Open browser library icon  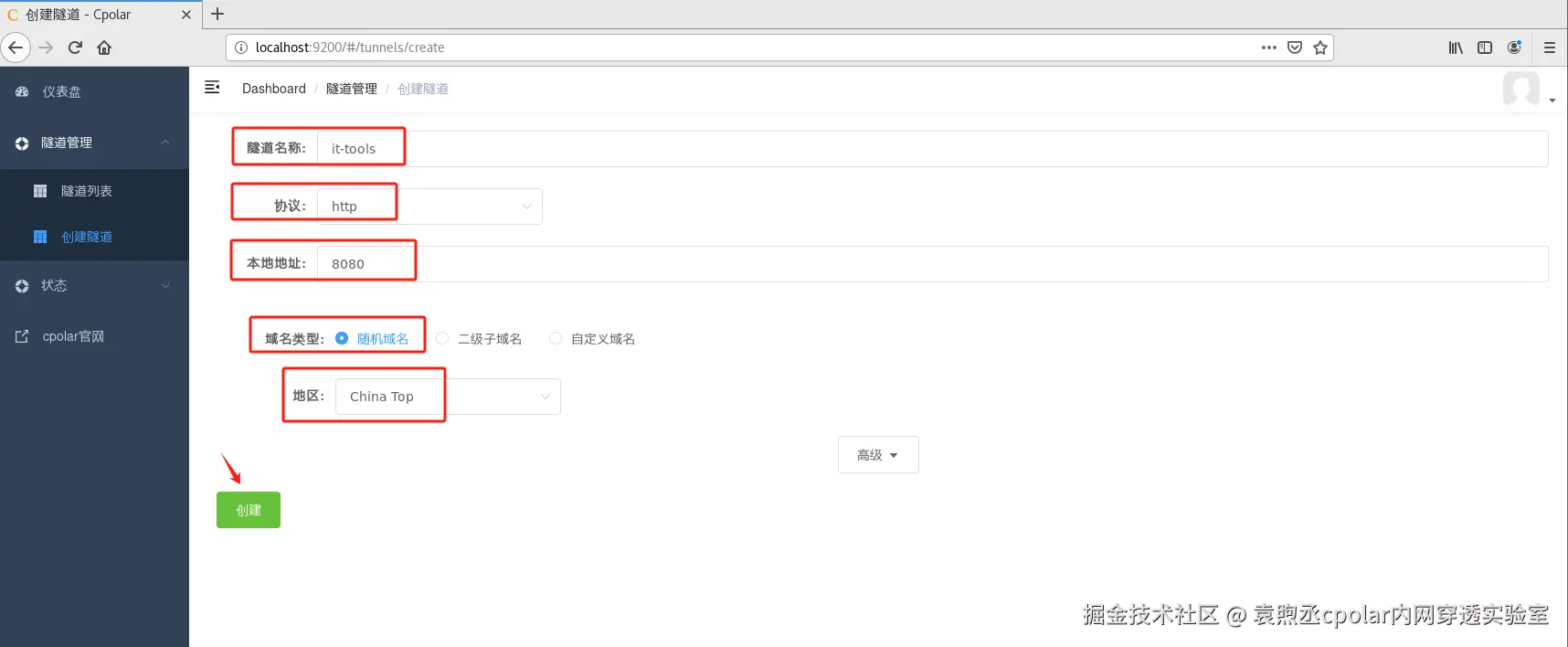coord(1456,48)
